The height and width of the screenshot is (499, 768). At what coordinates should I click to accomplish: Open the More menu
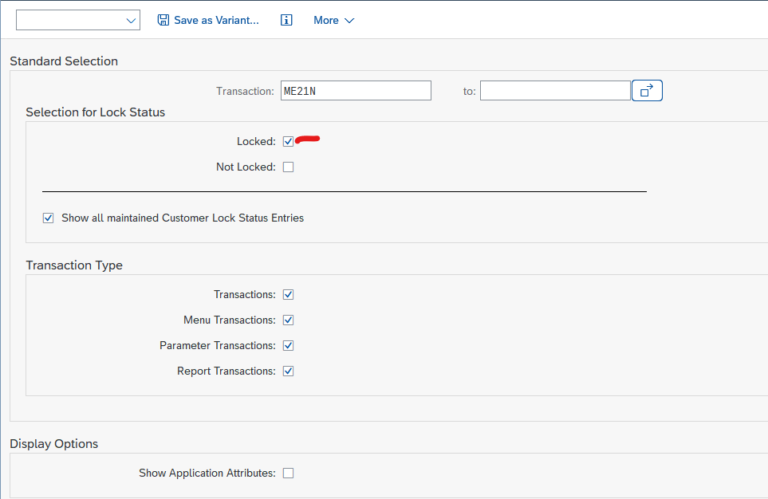point(326,20)
